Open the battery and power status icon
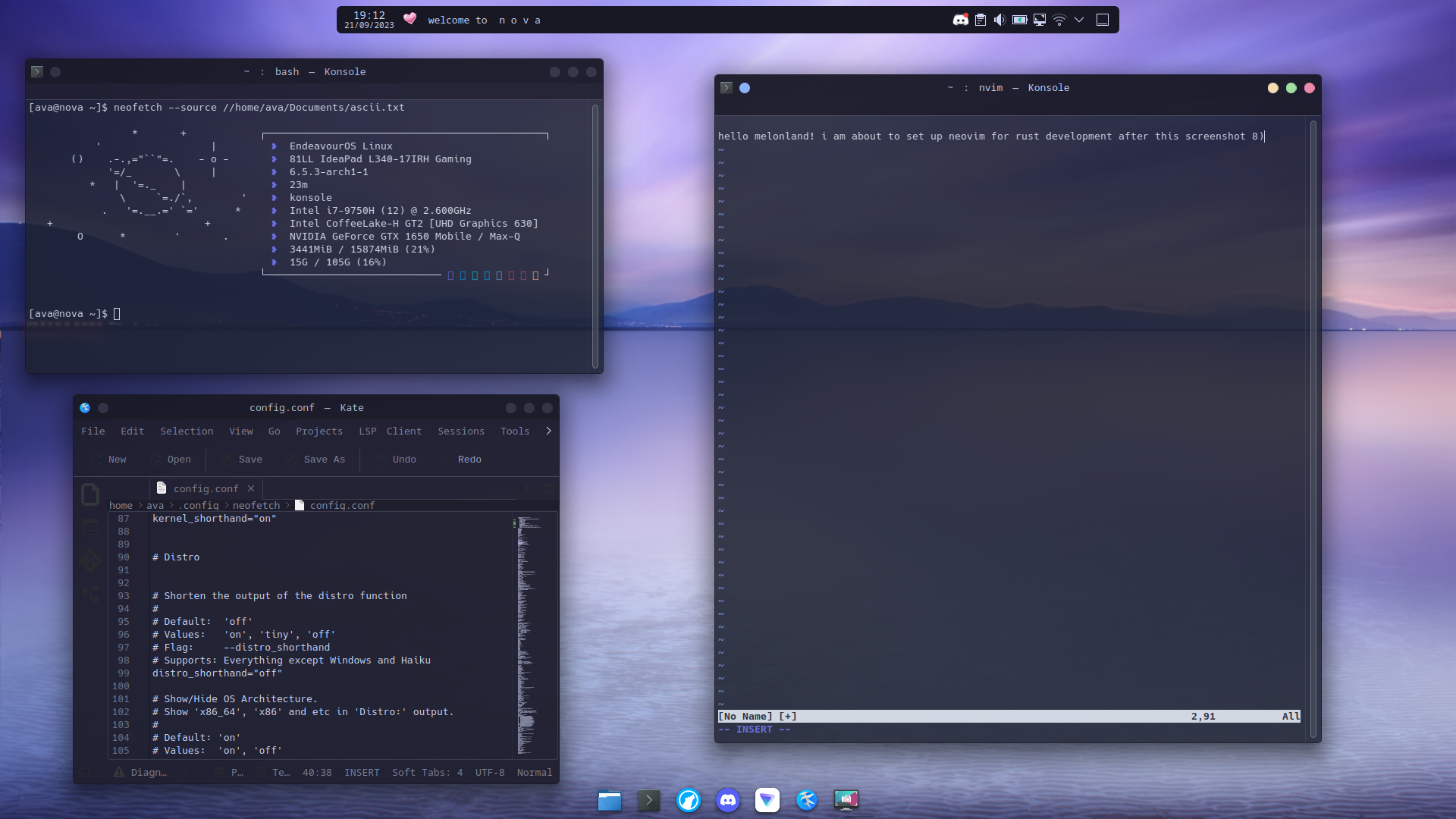This screenshot has width=1456, height=819. tap(1020, 20)
